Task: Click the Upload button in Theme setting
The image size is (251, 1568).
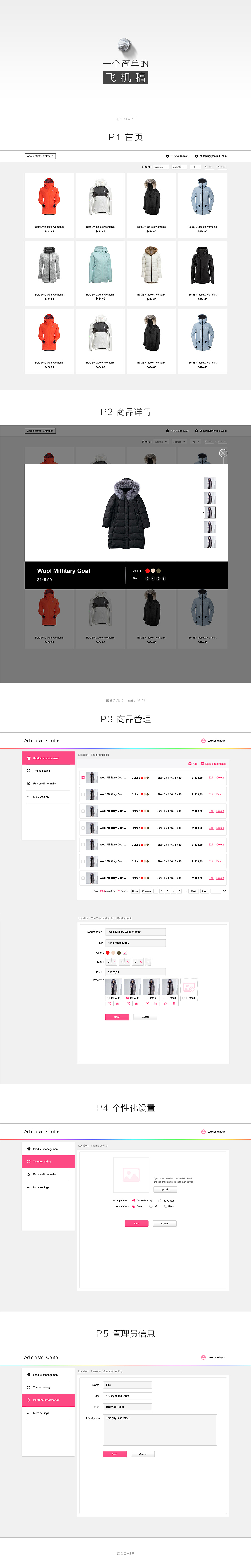Action: [x=165, y=1189]
